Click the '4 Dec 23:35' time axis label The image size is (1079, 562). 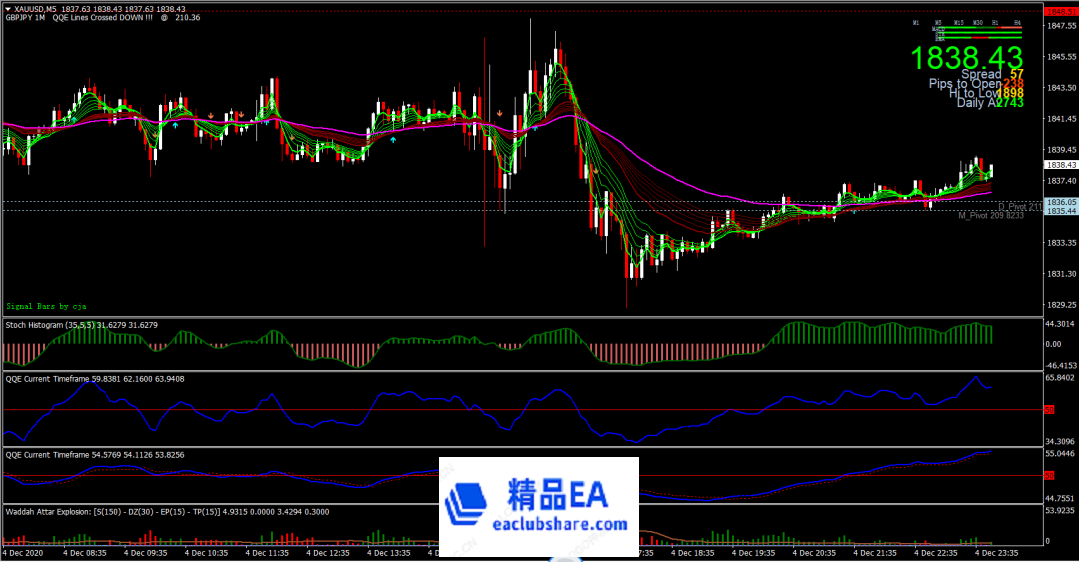tap(996, 552)
